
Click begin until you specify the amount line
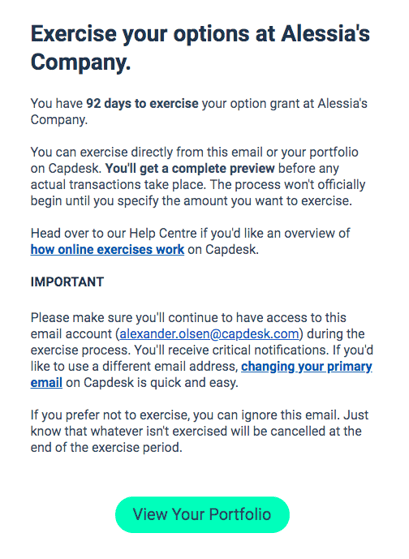pyautogui.click(x=191, y=201)
